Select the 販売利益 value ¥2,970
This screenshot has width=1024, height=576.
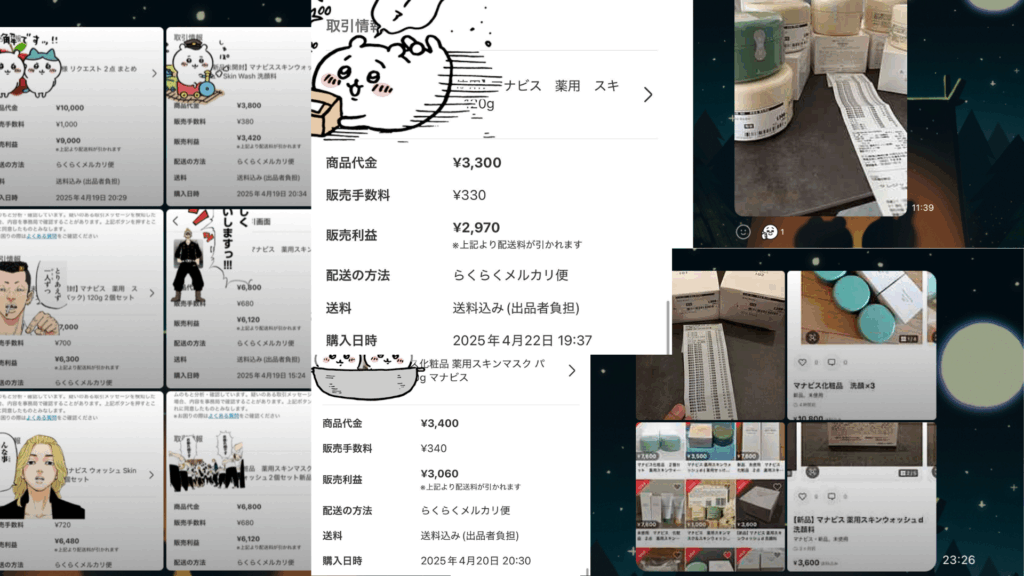coord(476,227)
